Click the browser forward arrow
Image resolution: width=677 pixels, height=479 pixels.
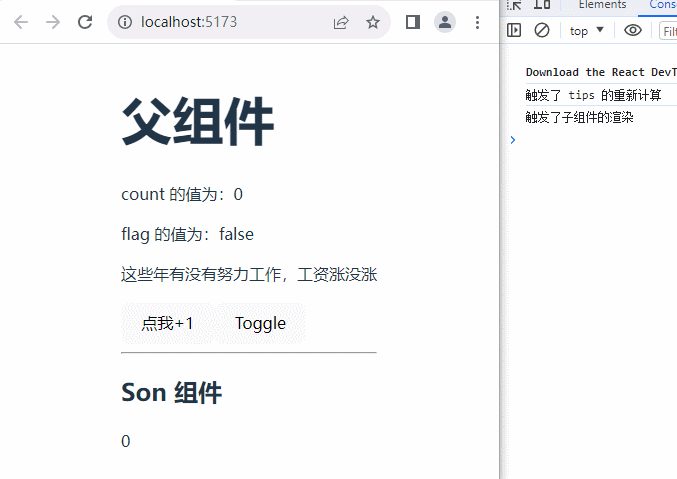53,22
